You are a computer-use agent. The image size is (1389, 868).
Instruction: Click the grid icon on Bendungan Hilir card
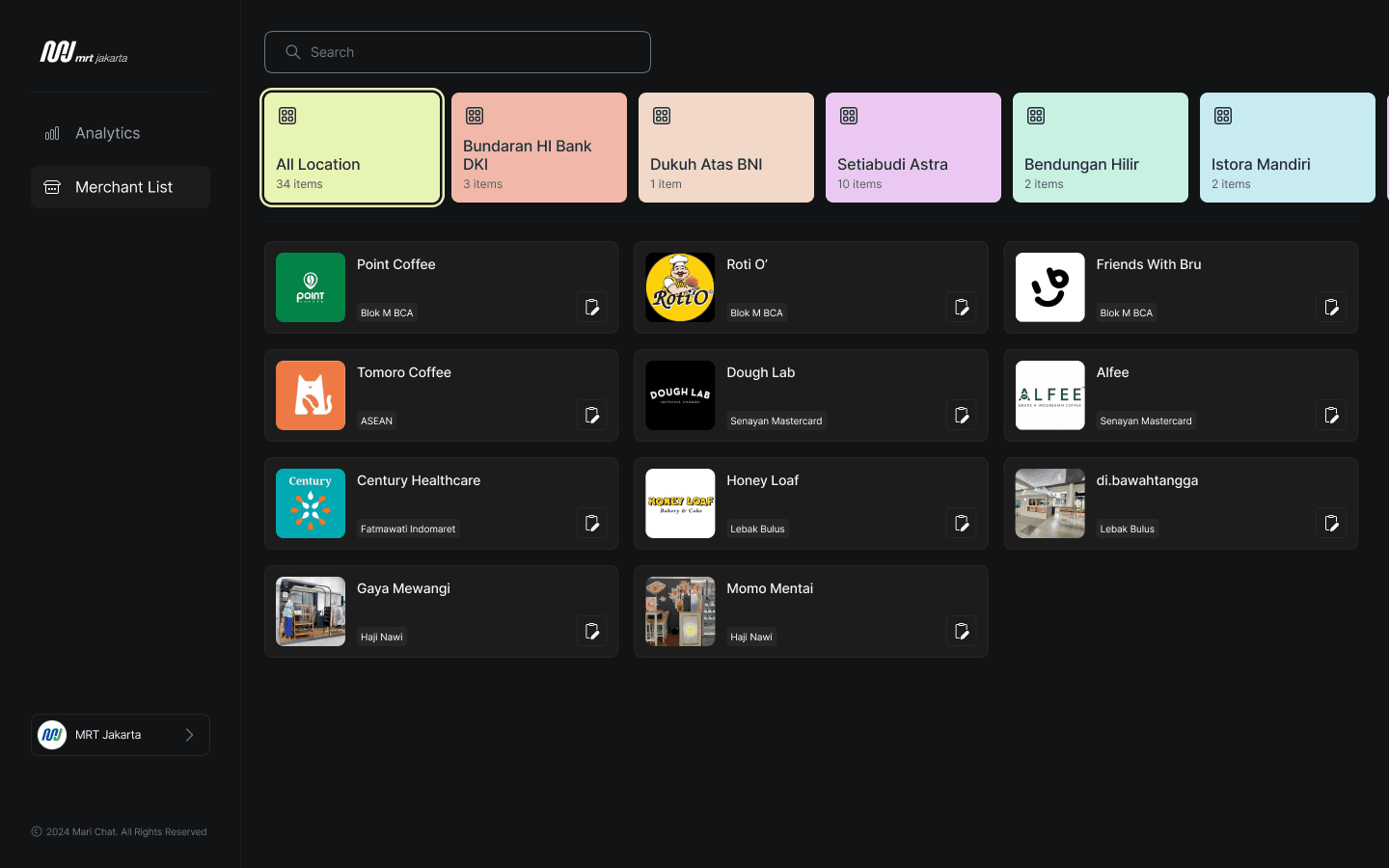point(1036,116)
